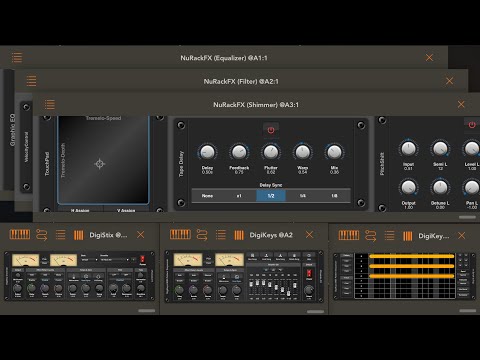Viewport: 480px width, 360px height.
Task: Click the PitchShift Semi L knob
Action: click(x=440, y=149)
